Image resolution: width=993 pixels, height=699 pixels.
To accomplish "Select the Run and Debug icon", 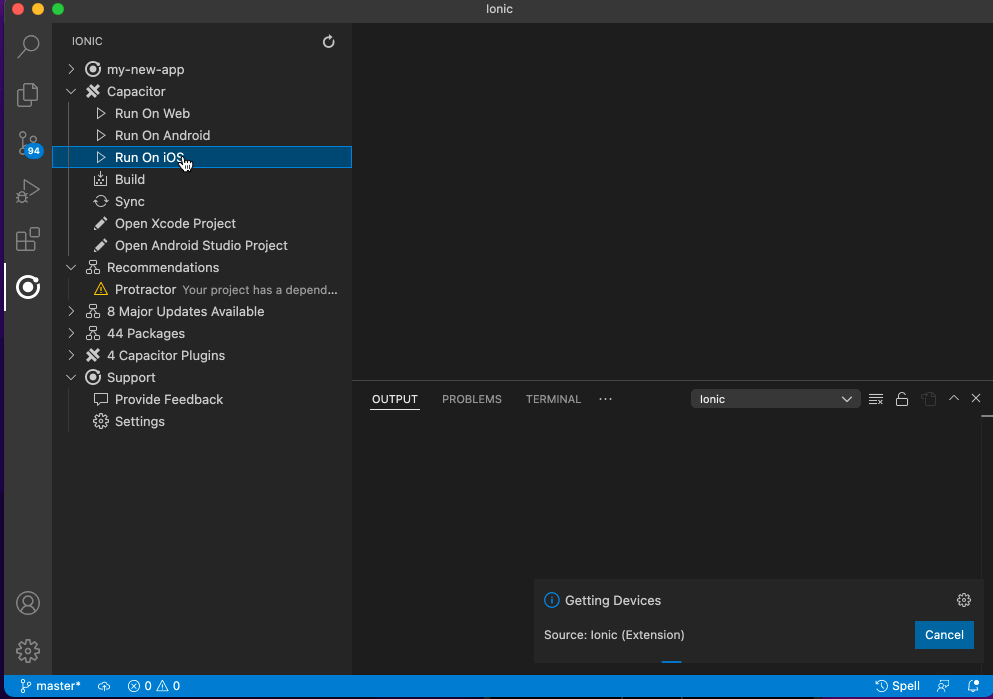I will [x=27, y=192].
